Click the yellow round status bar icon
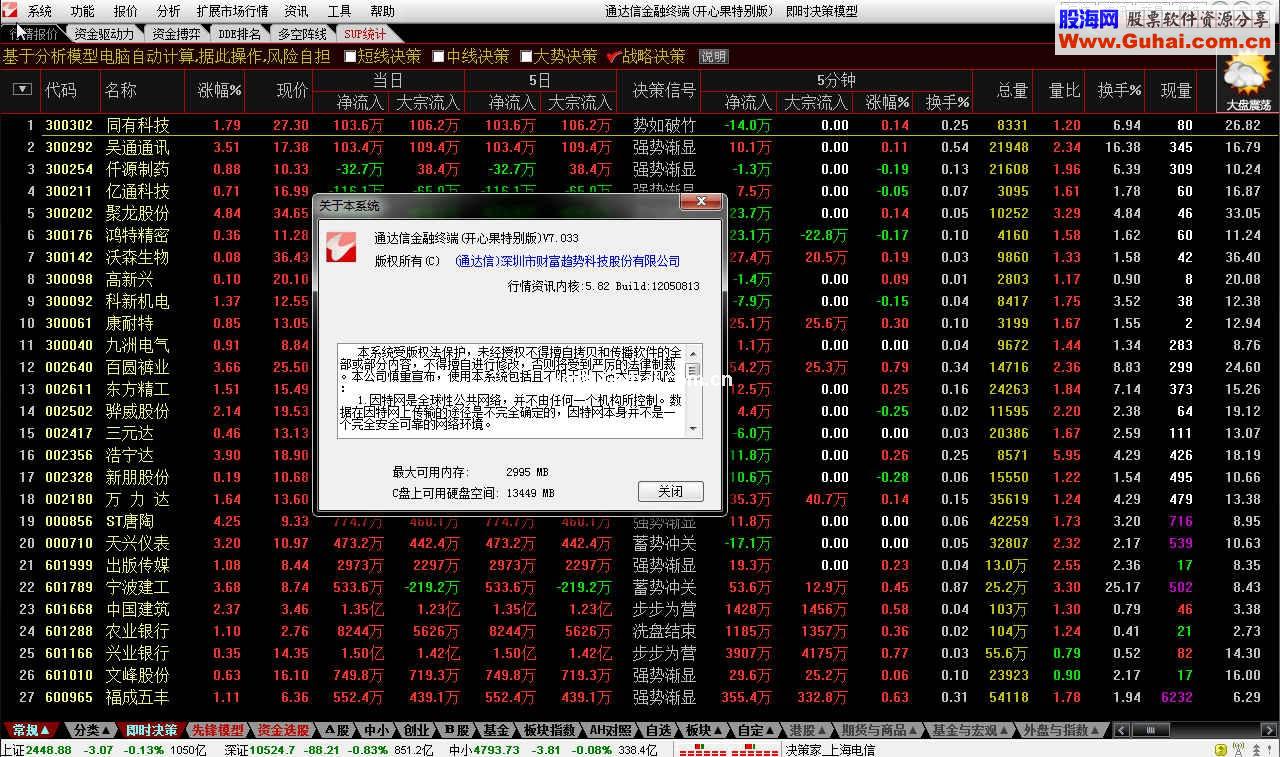Viewport: 1280px width, 757px height. [x=1221, y=750]
